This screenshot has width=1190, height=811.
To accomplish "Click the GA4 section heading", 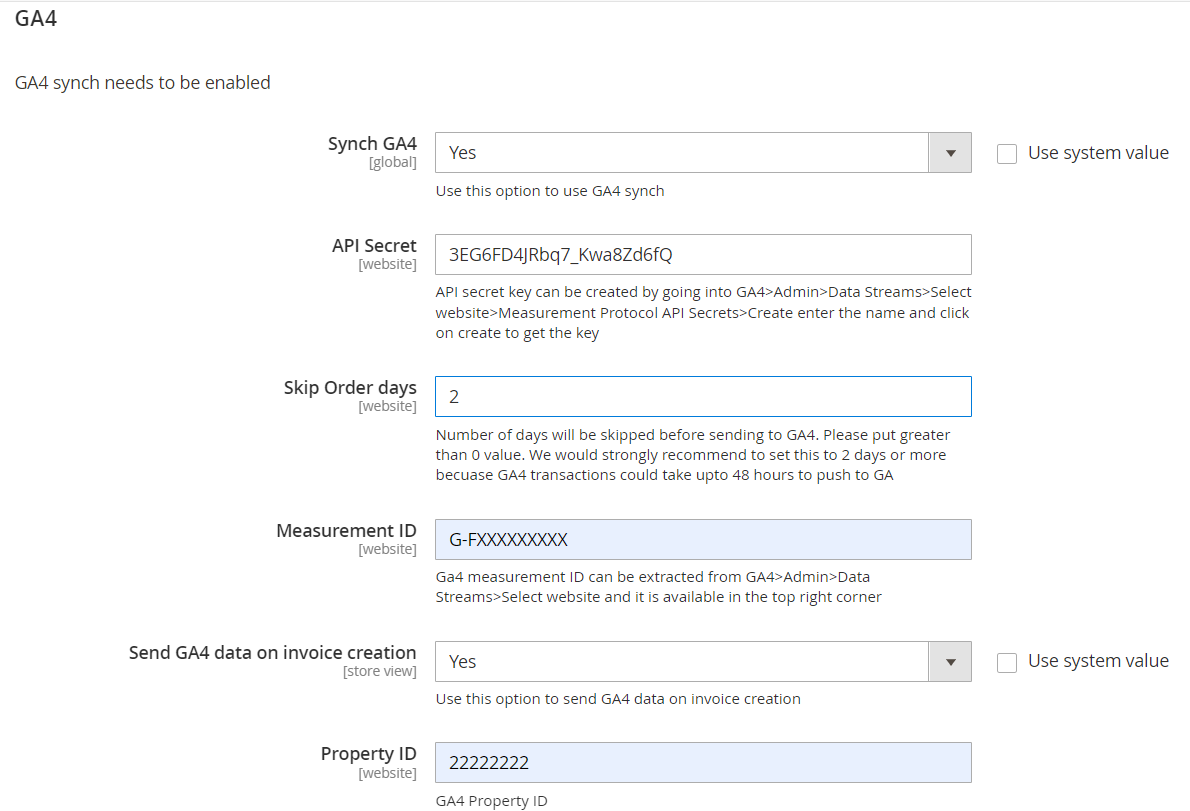I will click(36, 19).
